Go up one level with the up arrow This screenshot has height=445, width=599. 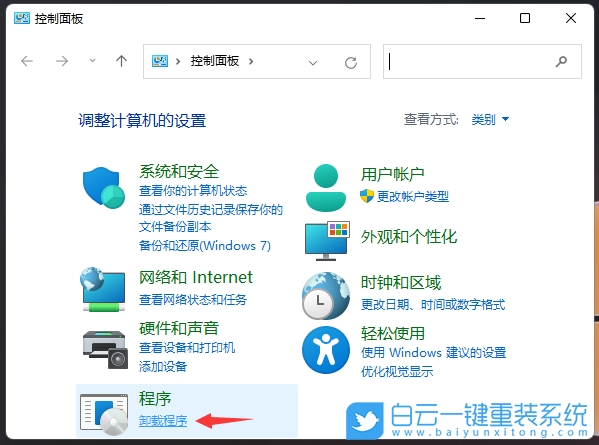(121, 61)
